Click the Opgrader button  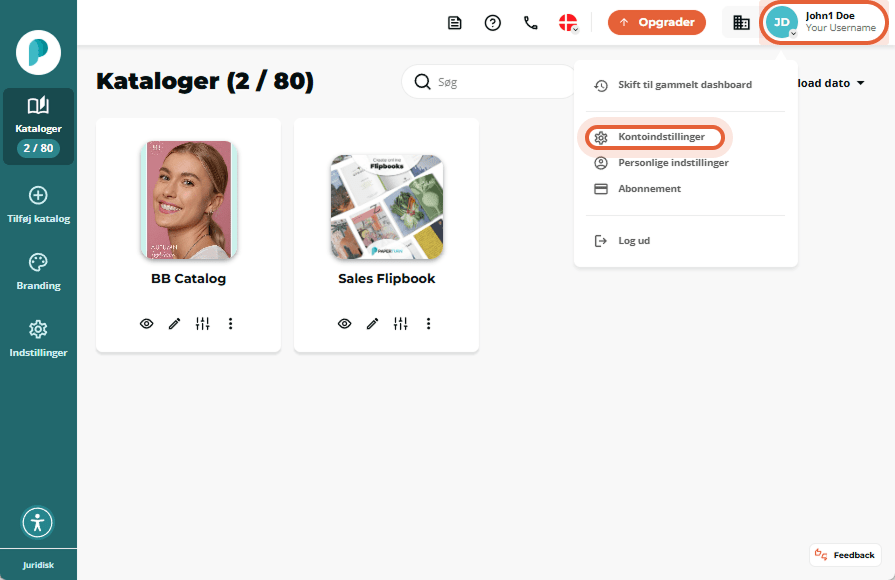click(x=657, y=22)
